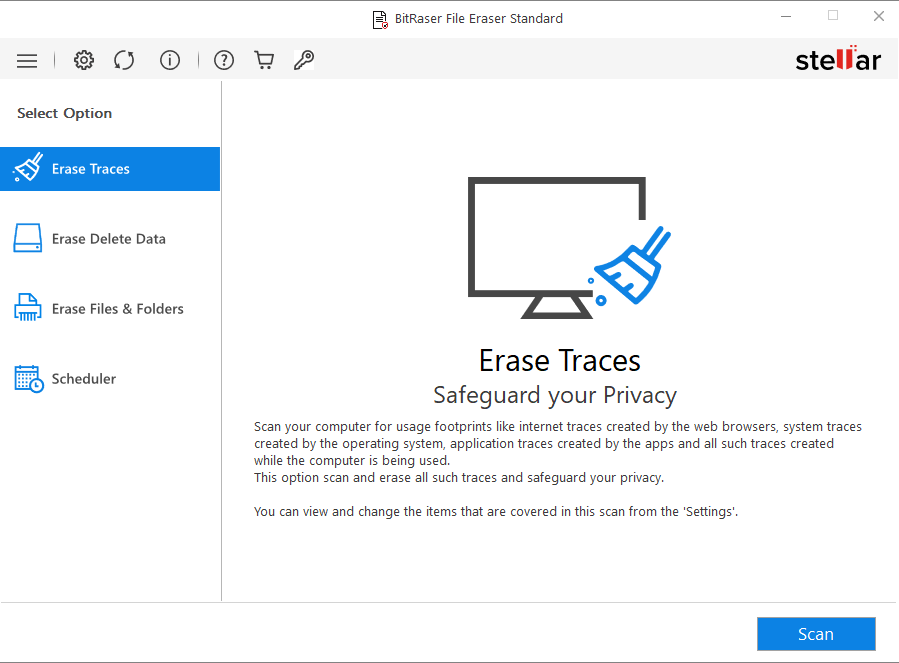Click the key activation icon
Image resolution: width=899 pixels, height=663 pixels.
[304, 60]
